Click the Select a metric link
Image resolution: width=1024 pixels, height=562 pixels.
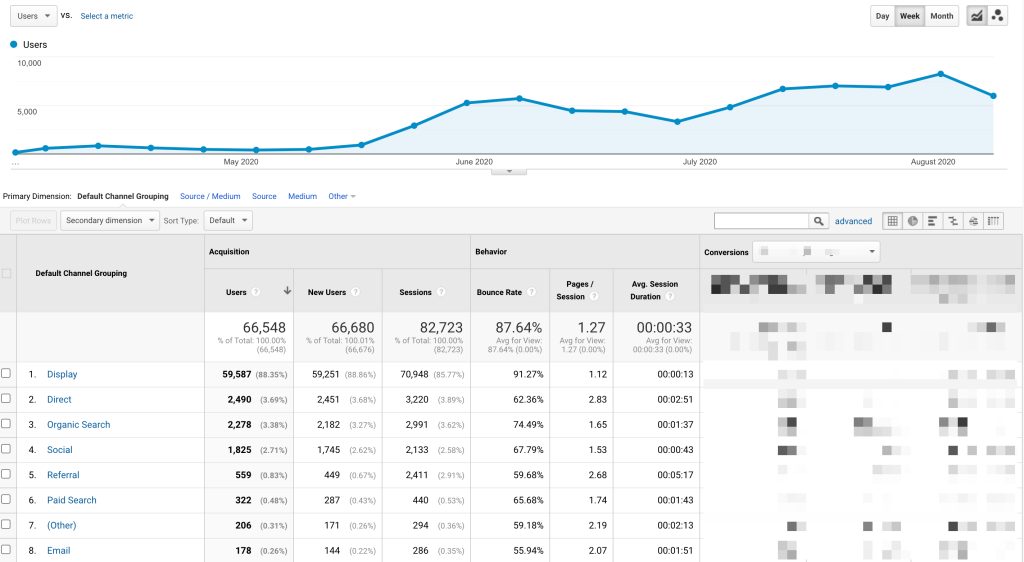pyautogui.click(x=106, y=16)
